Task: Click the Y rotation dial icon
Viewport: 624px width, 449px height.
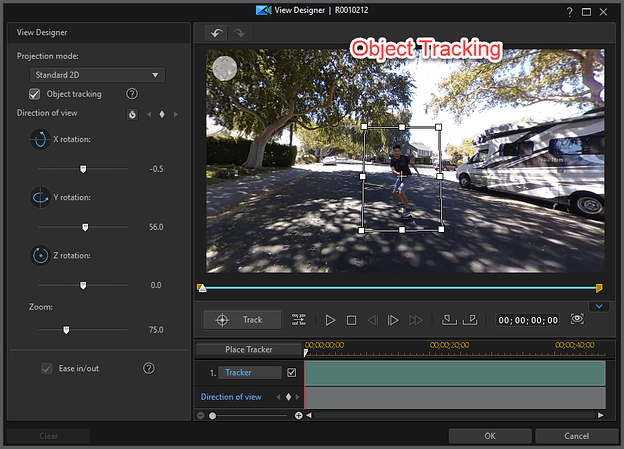Action: 40,197
